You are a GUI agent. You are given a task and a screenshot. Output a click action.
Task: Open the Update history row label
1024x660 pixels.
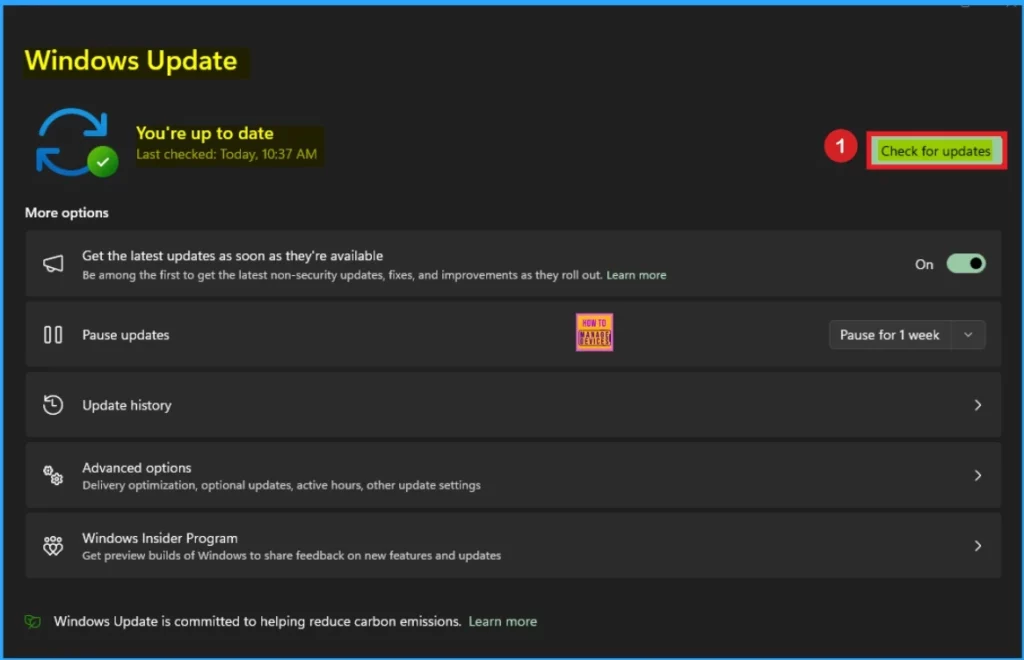(127, 405)
